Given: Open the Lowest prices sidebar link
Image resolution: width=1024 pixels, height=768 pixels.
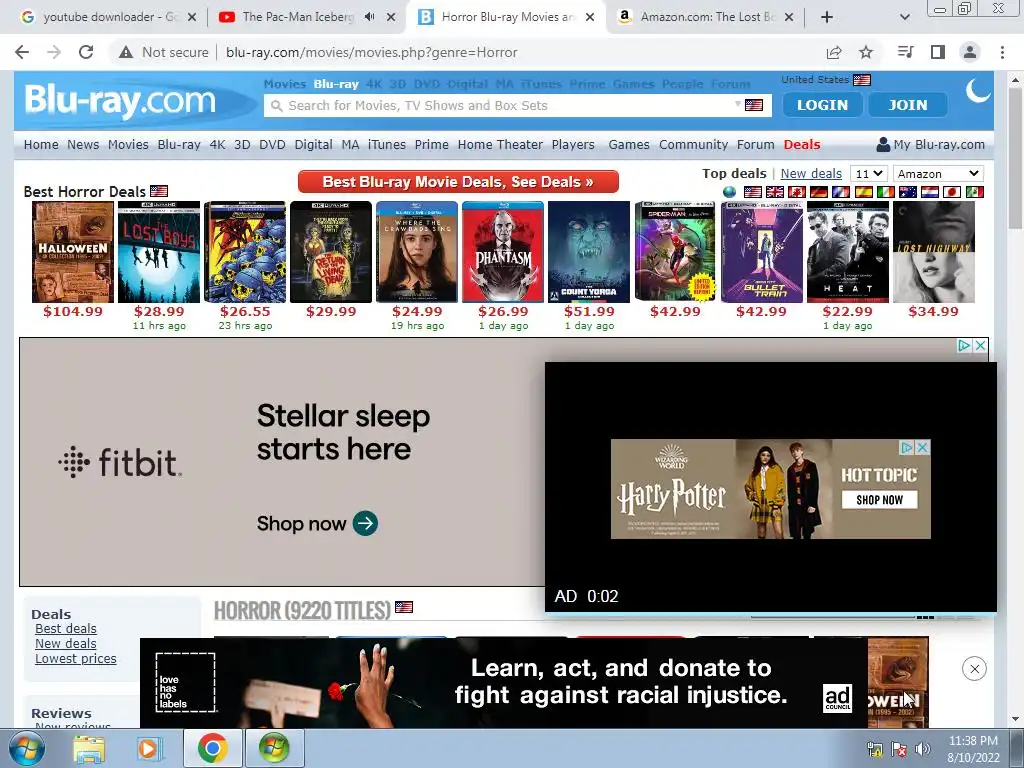Looking at the screenshot, I should [76, 658].
